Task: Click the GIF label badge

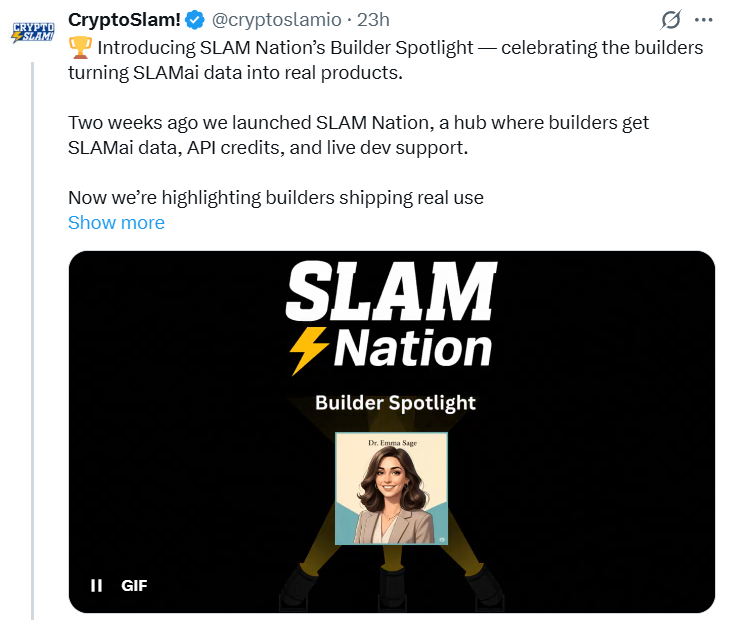Action: pos(134,586)
